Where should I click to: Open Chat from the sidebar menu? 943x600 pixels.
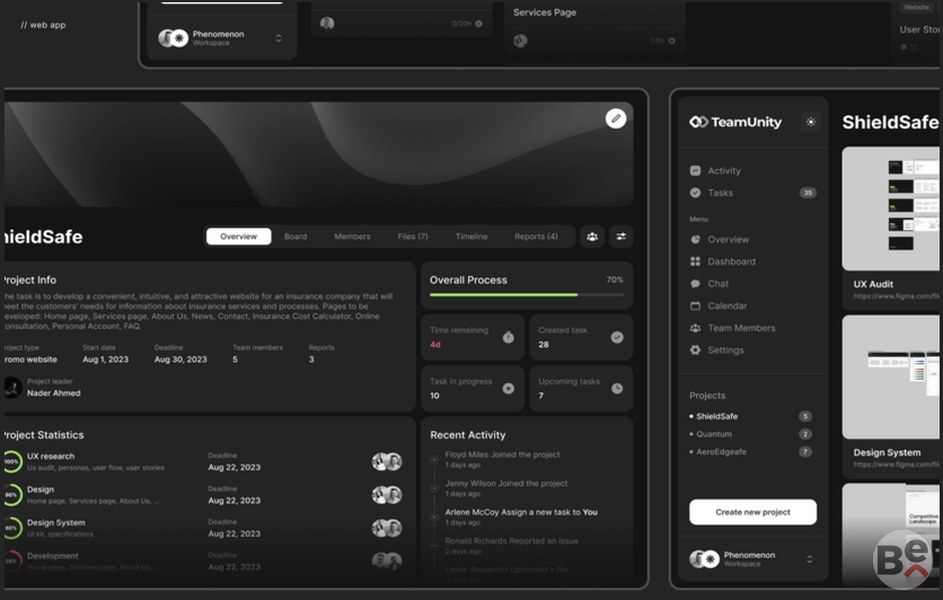coord(710,284)
